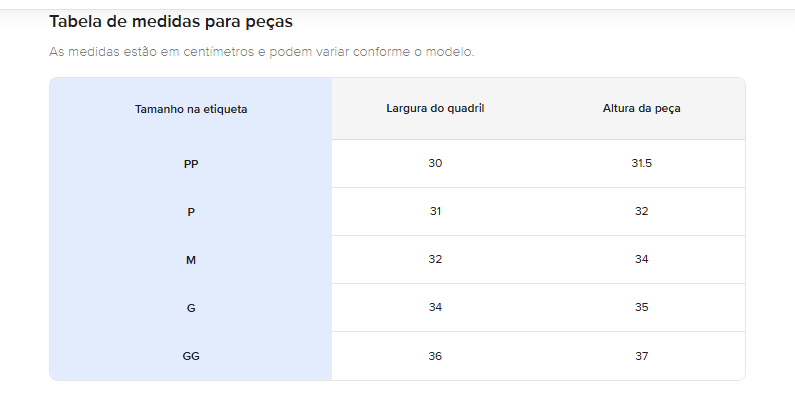Select the 'Largura do quadril' column header
Screen dimensions: 795x410
[x=435, y=108]
